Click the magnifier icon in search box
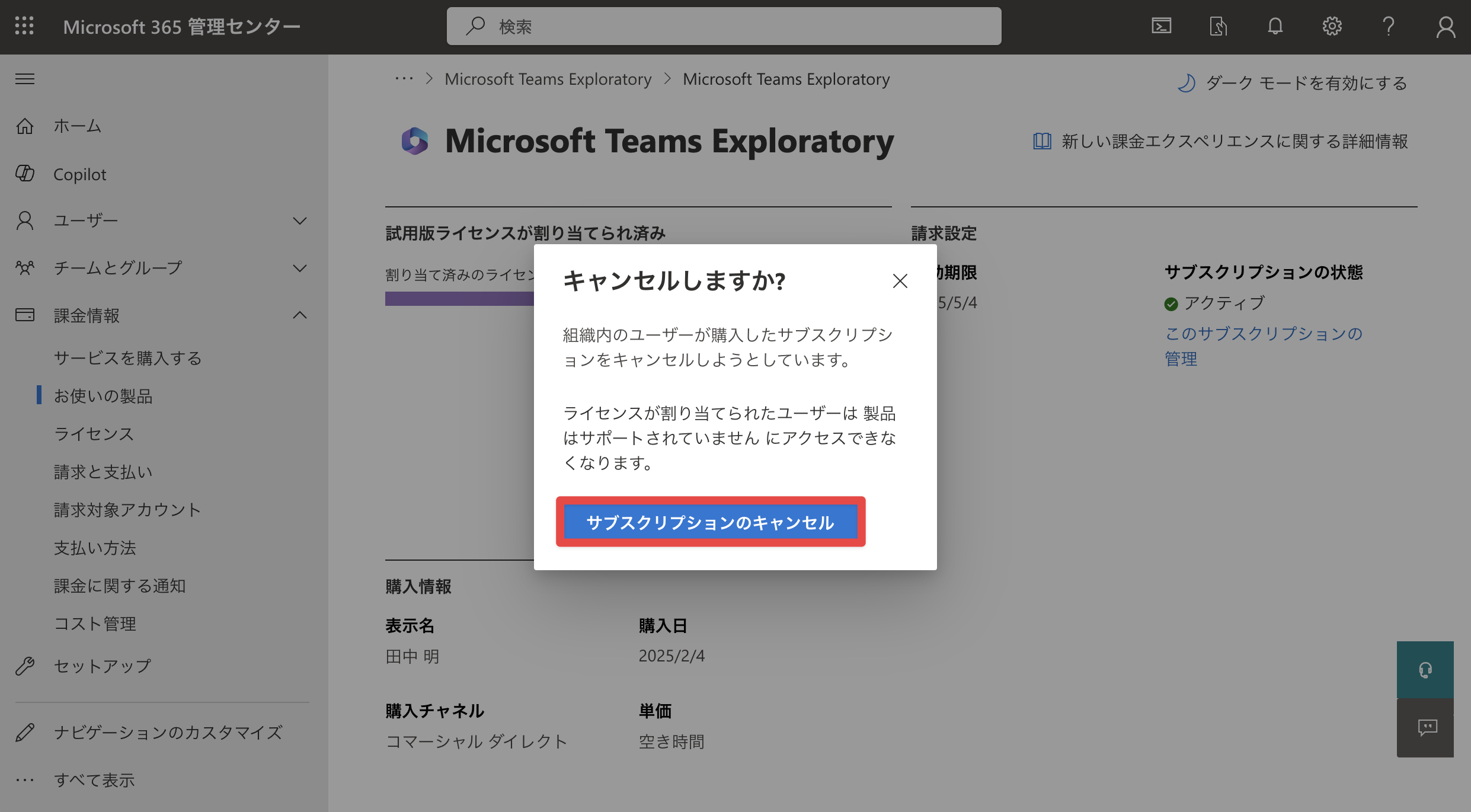The height and width of the screenshot is (812, 1471). tap(475, 26)
